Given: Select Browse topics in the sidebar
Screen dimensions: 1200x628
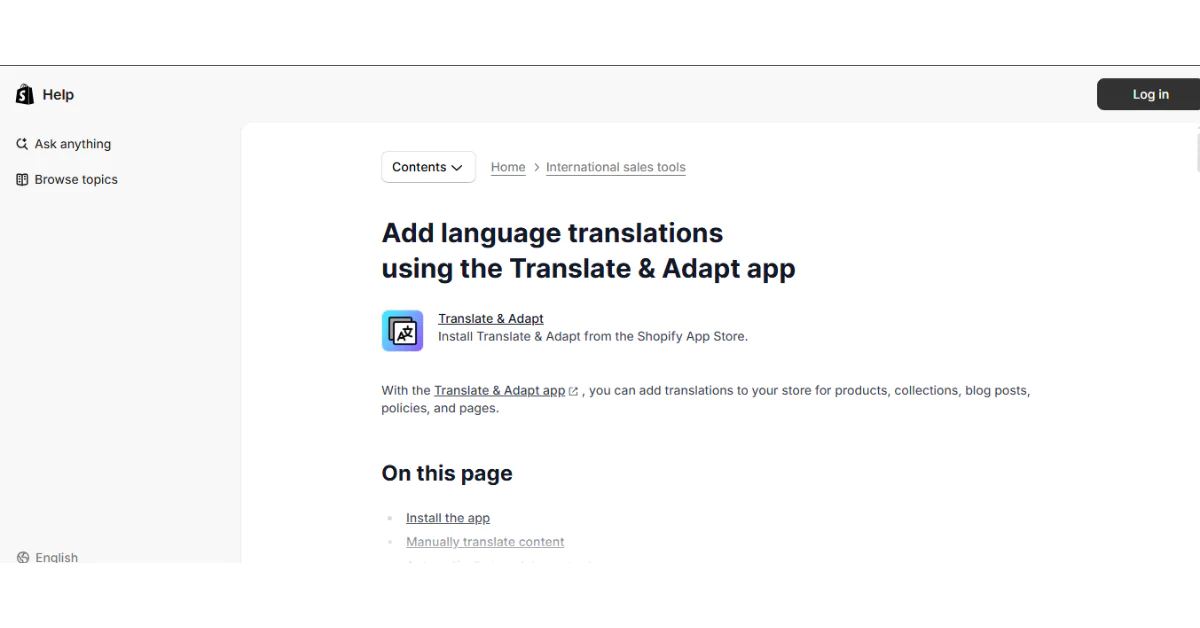Looking at the screenshot, I should point(76,179).
